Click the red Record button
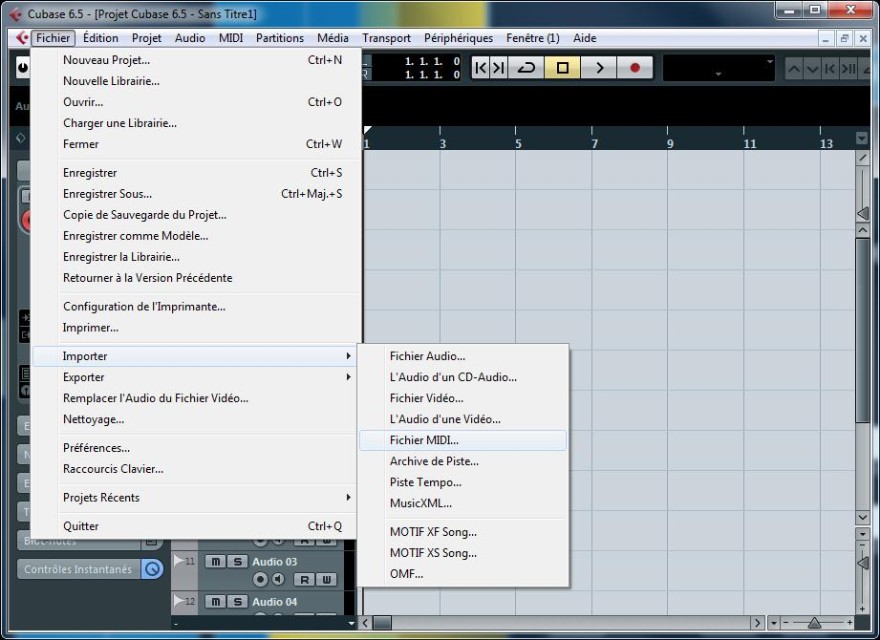 [x=635, y=68]
